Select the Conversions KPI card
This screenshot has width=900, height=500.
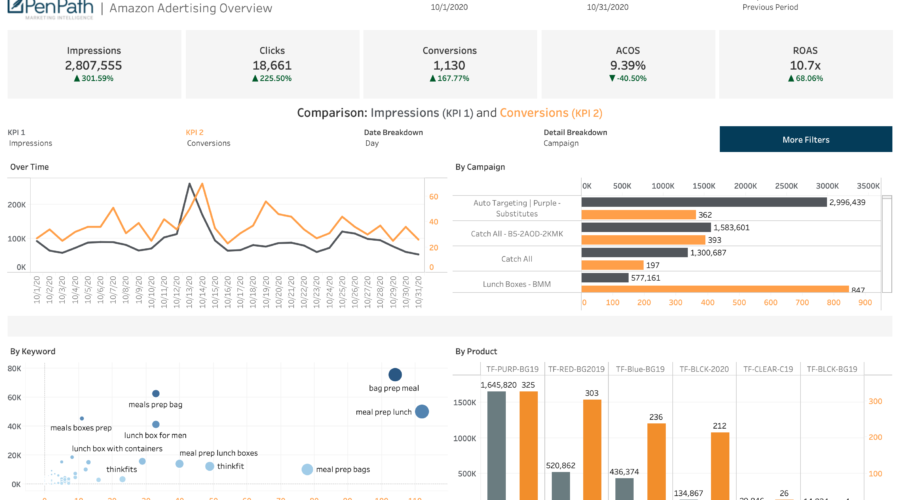[449, 64]
